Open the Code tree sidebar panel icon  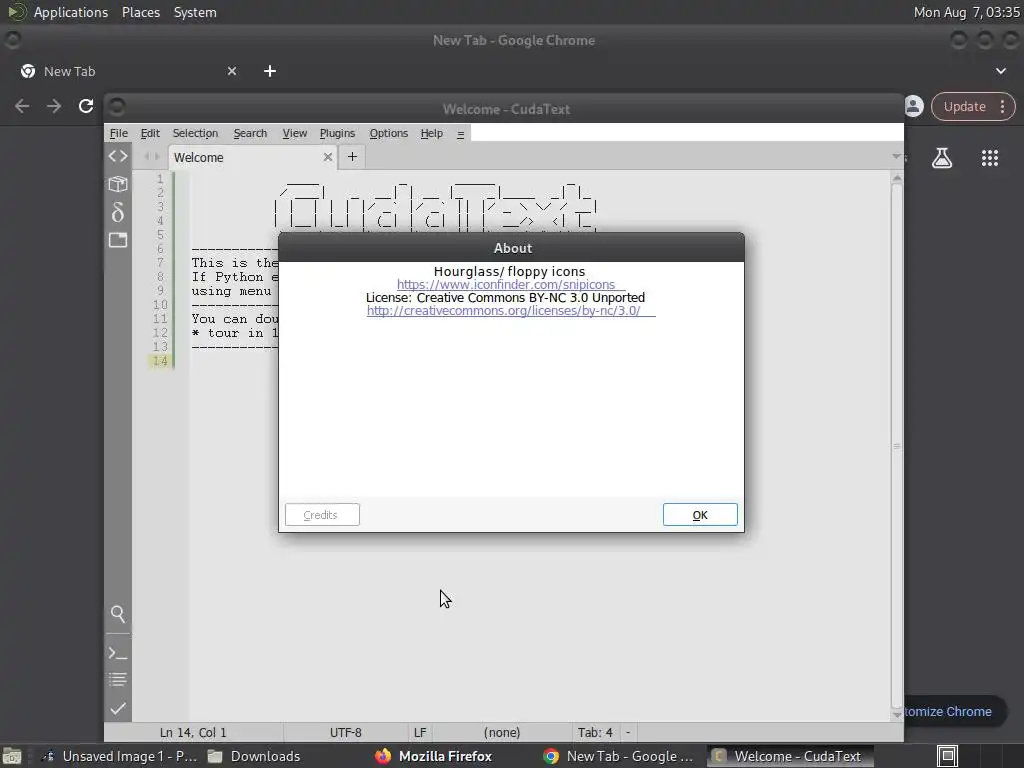[118, 156]
